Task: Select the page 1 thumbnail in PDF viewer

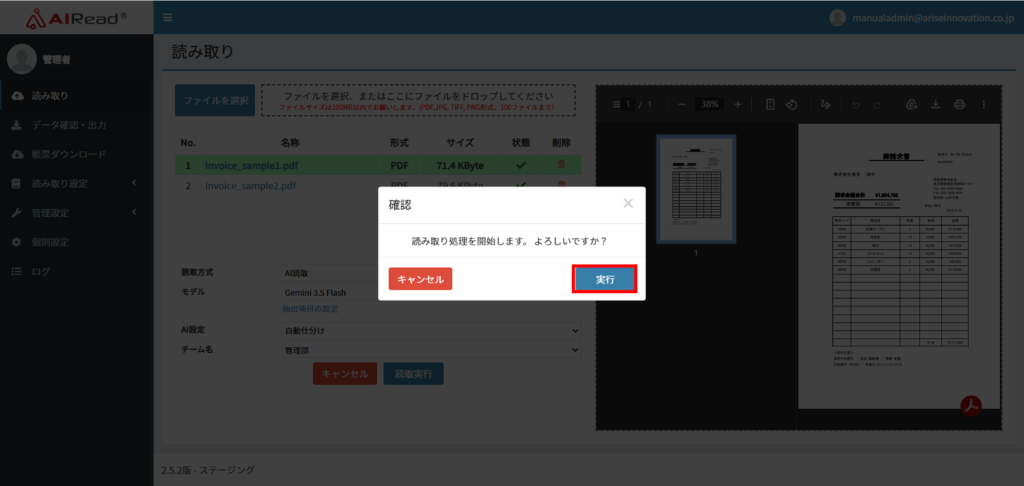Action: [696, 189]
